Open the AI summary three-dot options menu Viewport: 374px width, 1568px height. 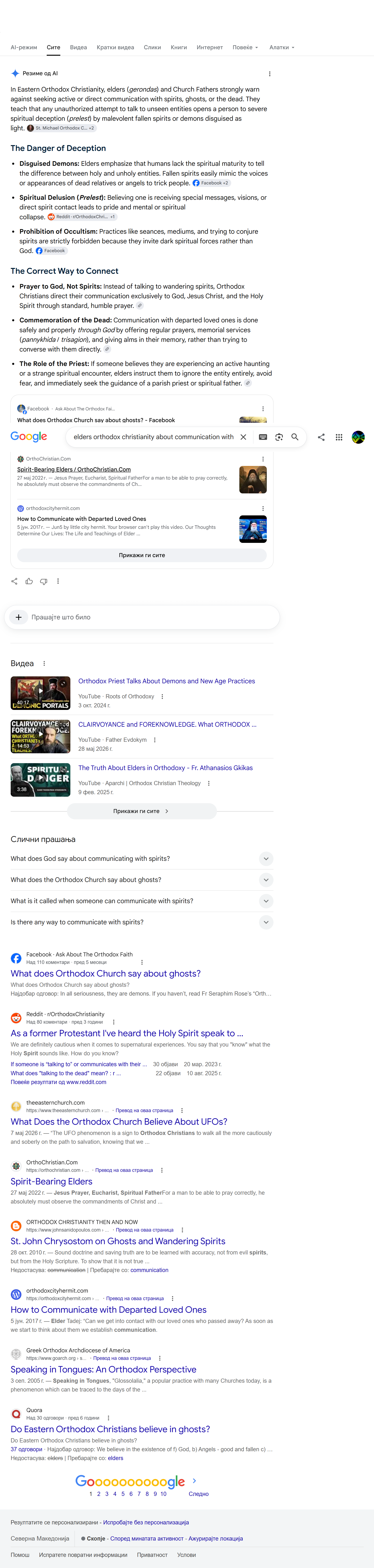(270, 74)
